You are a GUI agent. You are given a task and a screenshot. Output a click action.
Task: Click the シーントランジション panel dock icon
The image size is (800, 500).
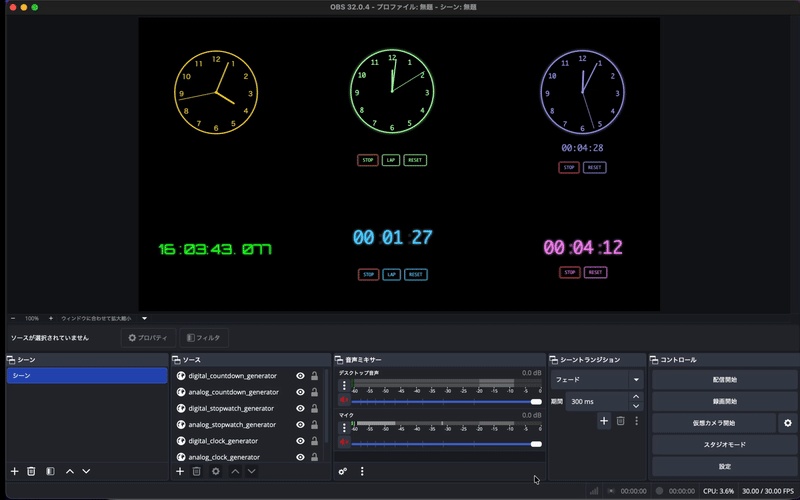point(554,360)
